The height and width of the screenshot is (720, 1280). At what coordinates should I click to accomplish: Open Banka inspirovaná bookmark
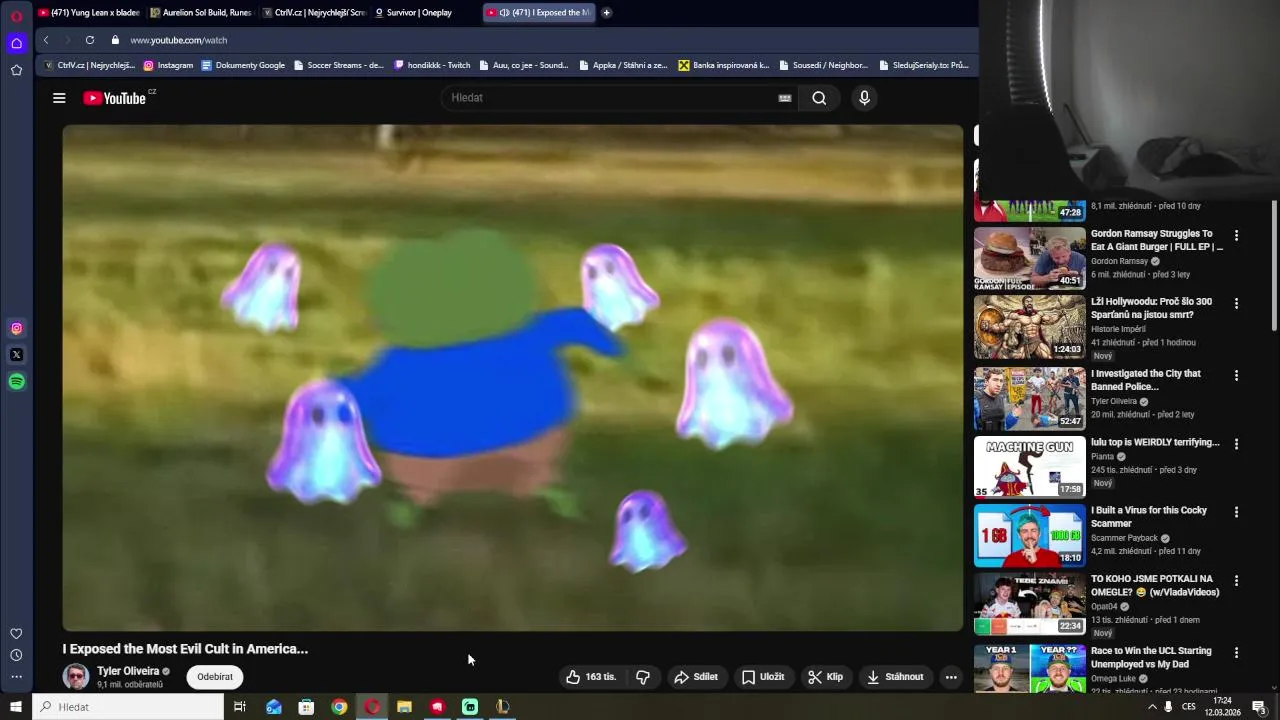724,65
